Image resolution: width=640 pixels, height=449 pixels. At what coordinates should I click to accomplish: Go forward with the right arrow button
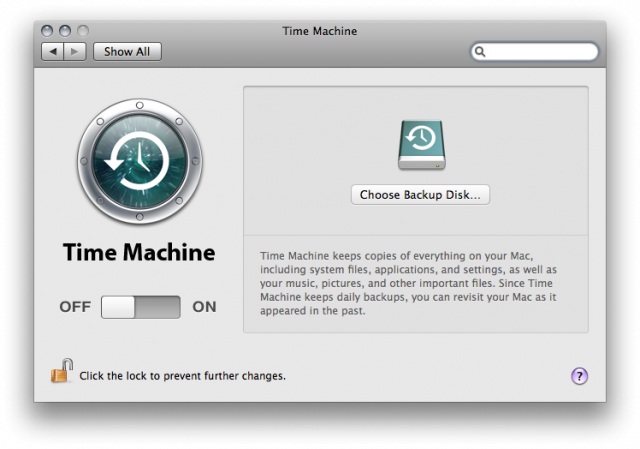click(75, 52)
